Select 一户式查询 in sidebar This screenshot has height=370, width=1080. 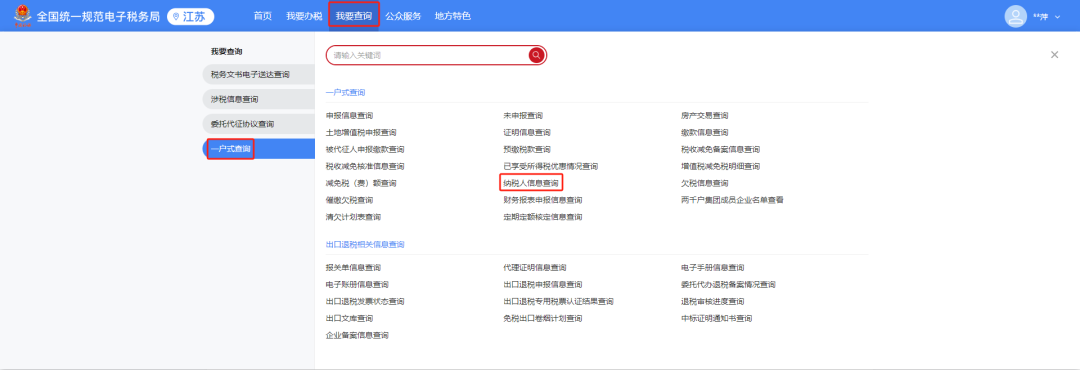click(x=259, y=149)
